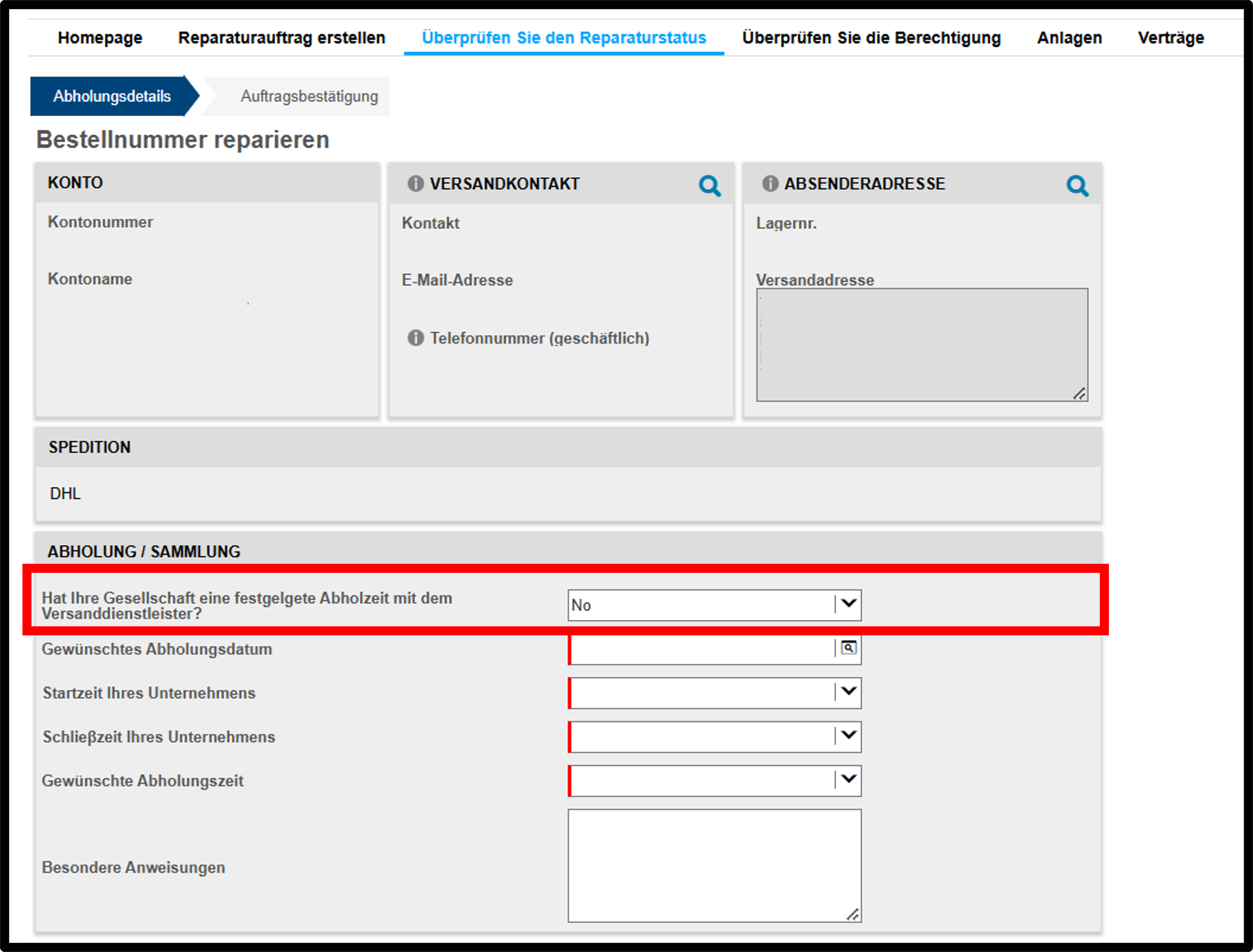Click info icon next to Telefonnummer (geschäftlich)
Image resolution: width=1253 pixels, height=952 pixels.
[x=416, y=338]
